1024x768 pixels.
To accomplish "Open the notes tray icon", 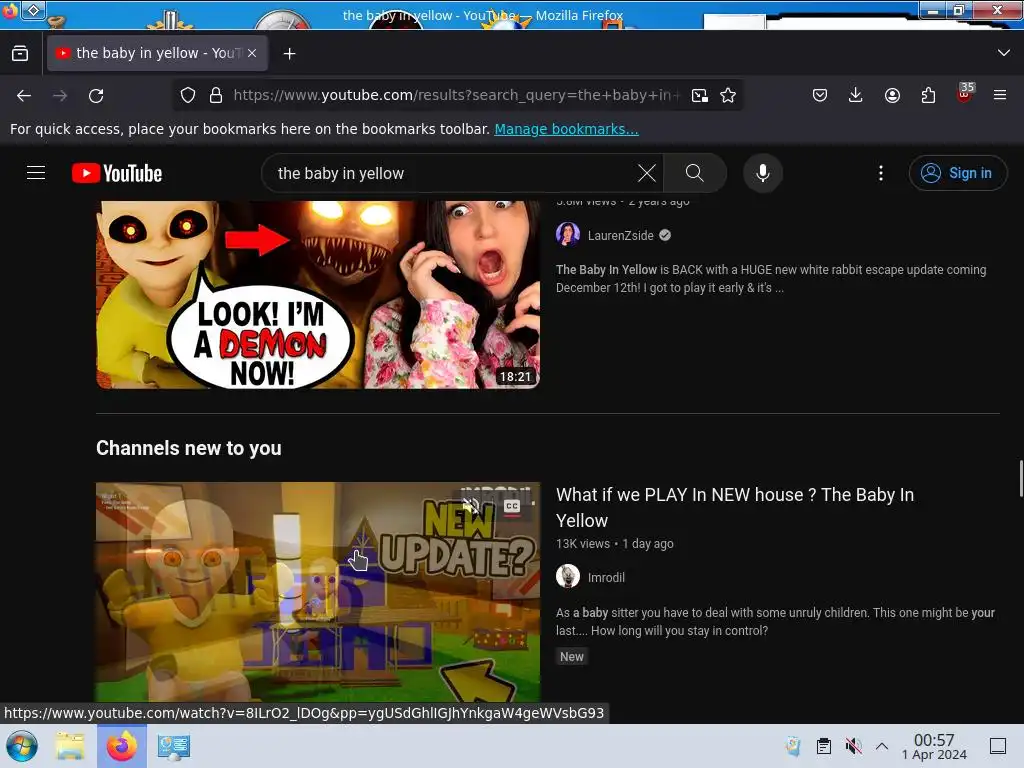I will coord(793,746).
